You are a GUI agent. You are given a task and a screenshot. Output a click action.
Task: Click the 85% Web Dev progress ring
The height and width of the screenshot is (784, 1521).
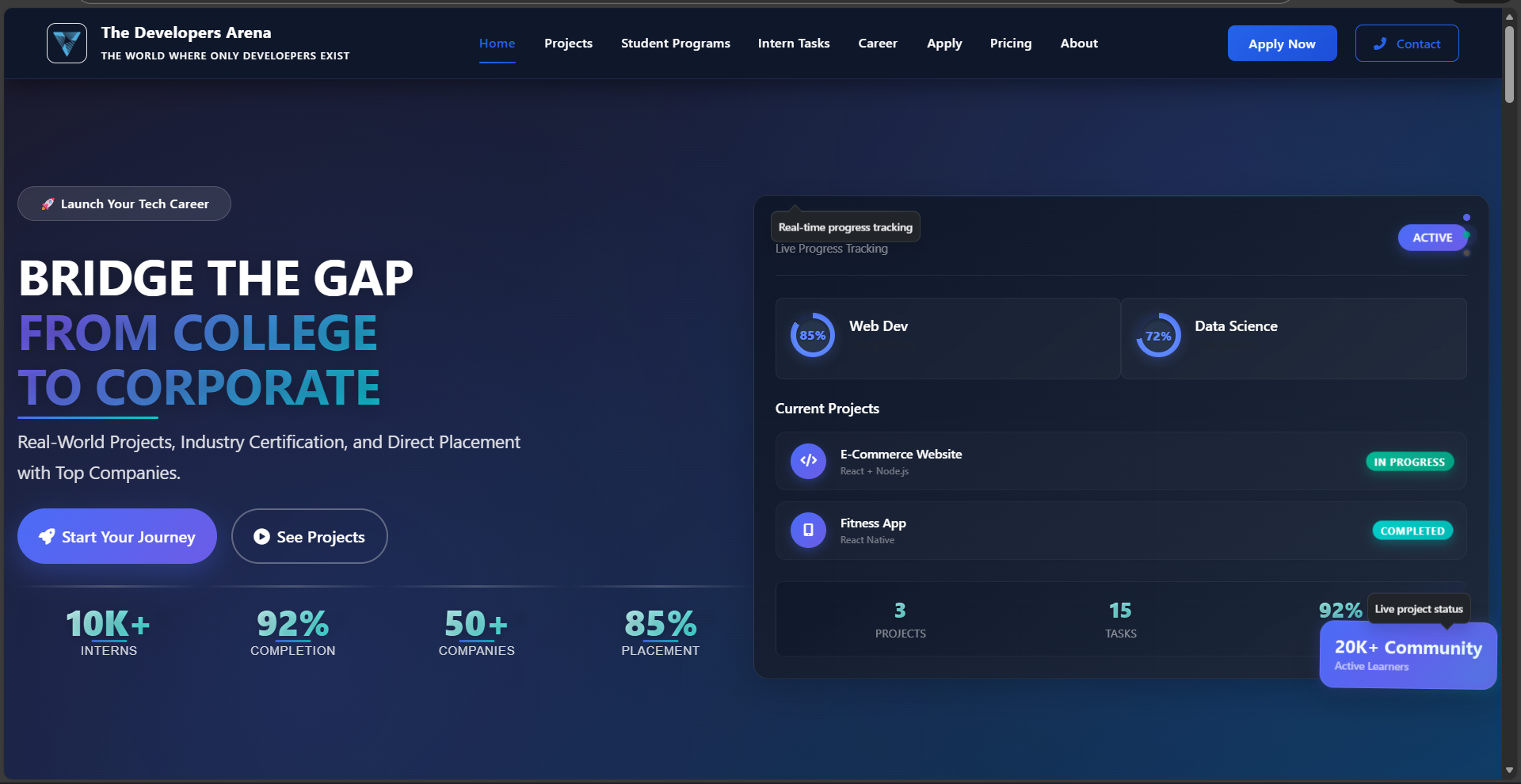pyautogui.click(x=812, y=336)
